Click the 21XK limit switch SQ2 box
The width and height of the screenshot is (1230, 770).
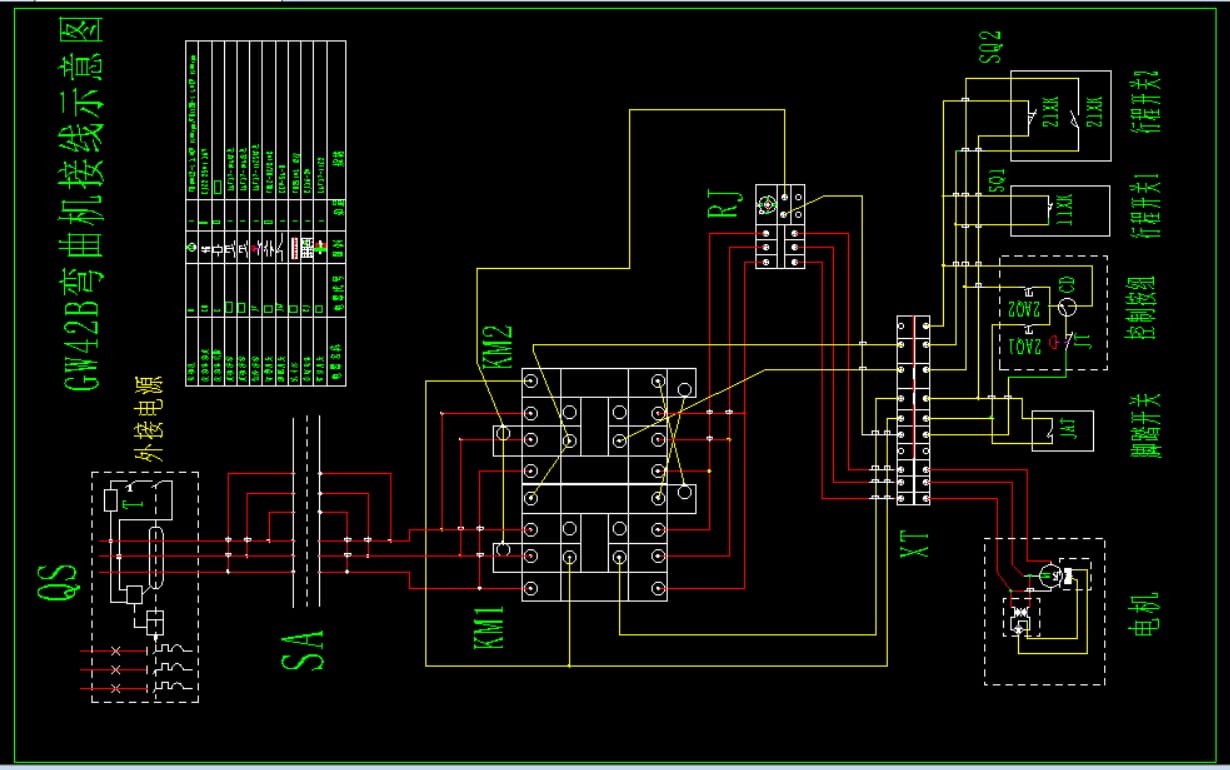coord(1060,116)
